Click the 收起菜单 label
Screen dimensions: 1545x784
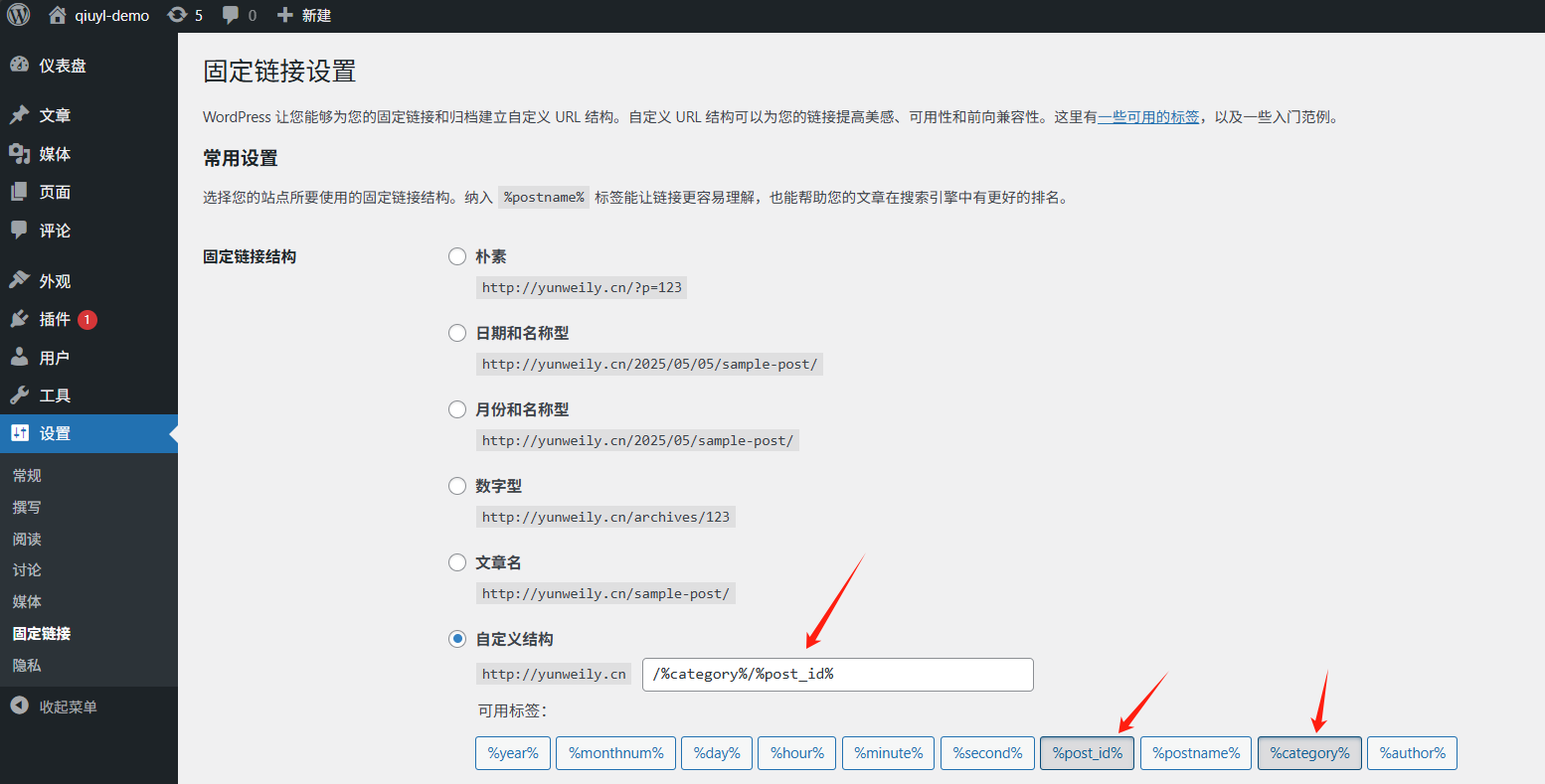click(x=69, y=706)
